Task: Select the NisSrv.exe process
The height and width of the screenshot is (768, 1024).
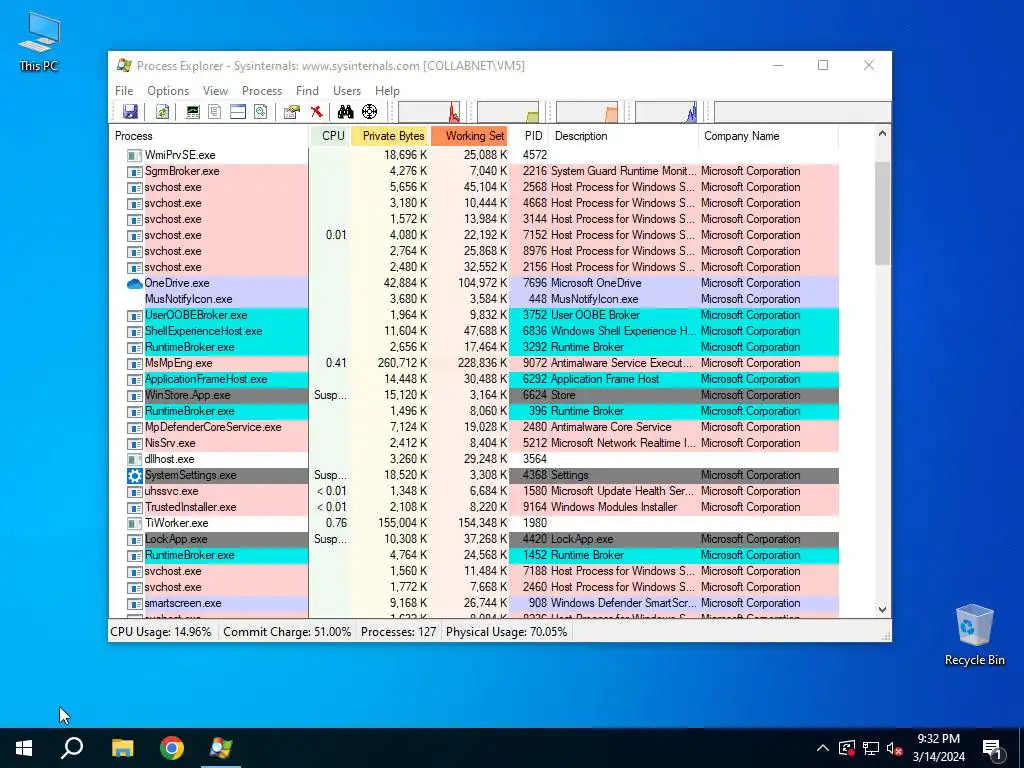Action: (x=170, y=443)
